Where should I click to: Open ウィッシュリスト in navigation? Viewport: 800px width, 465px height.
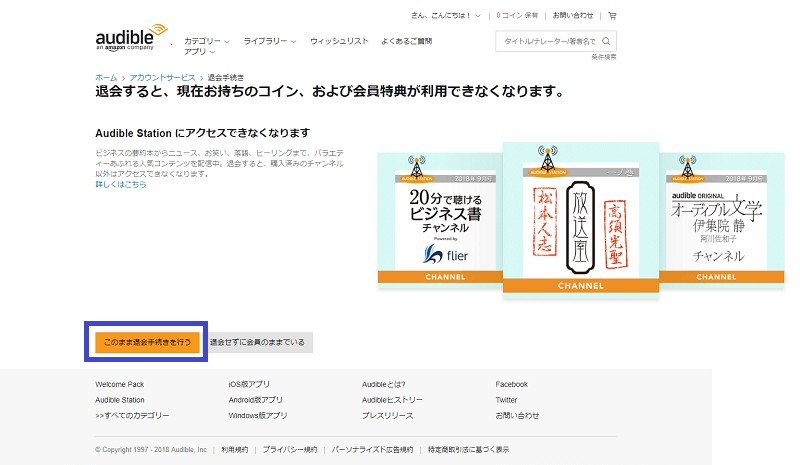(339, 41)
